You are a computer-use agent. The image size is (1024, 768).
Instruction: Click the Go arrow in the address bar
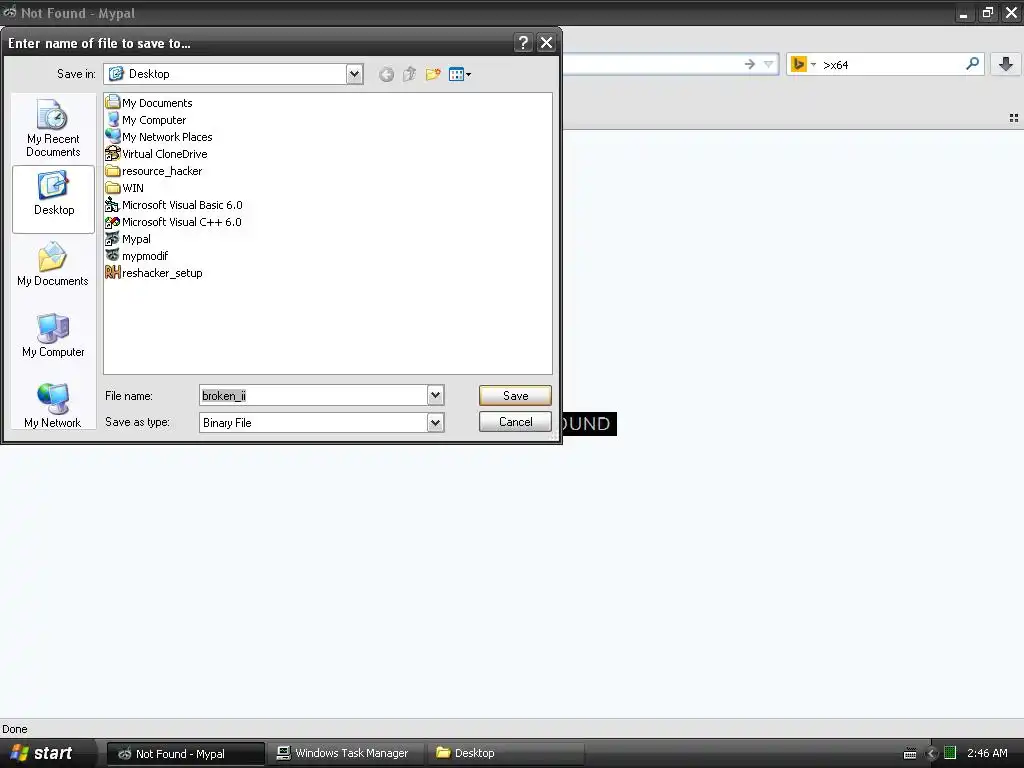(x=750, y=64)
